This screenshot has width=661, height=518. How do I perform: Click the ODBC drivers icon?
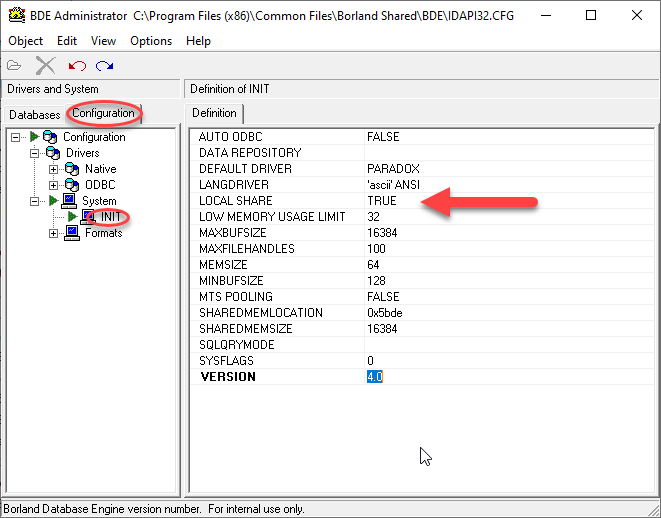[72, 185]
